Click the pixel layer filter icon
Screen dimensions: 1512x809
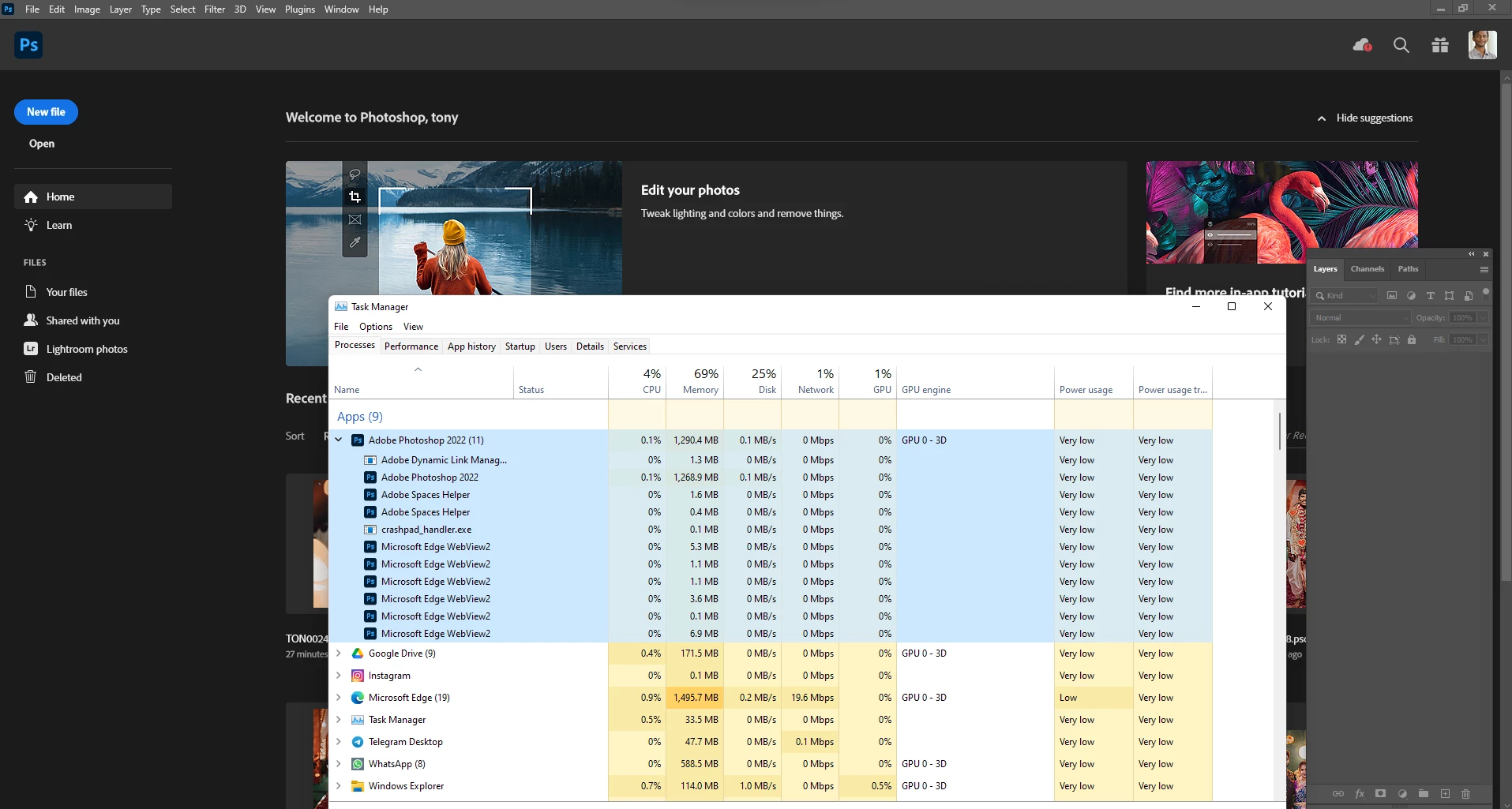point(1392,295)
